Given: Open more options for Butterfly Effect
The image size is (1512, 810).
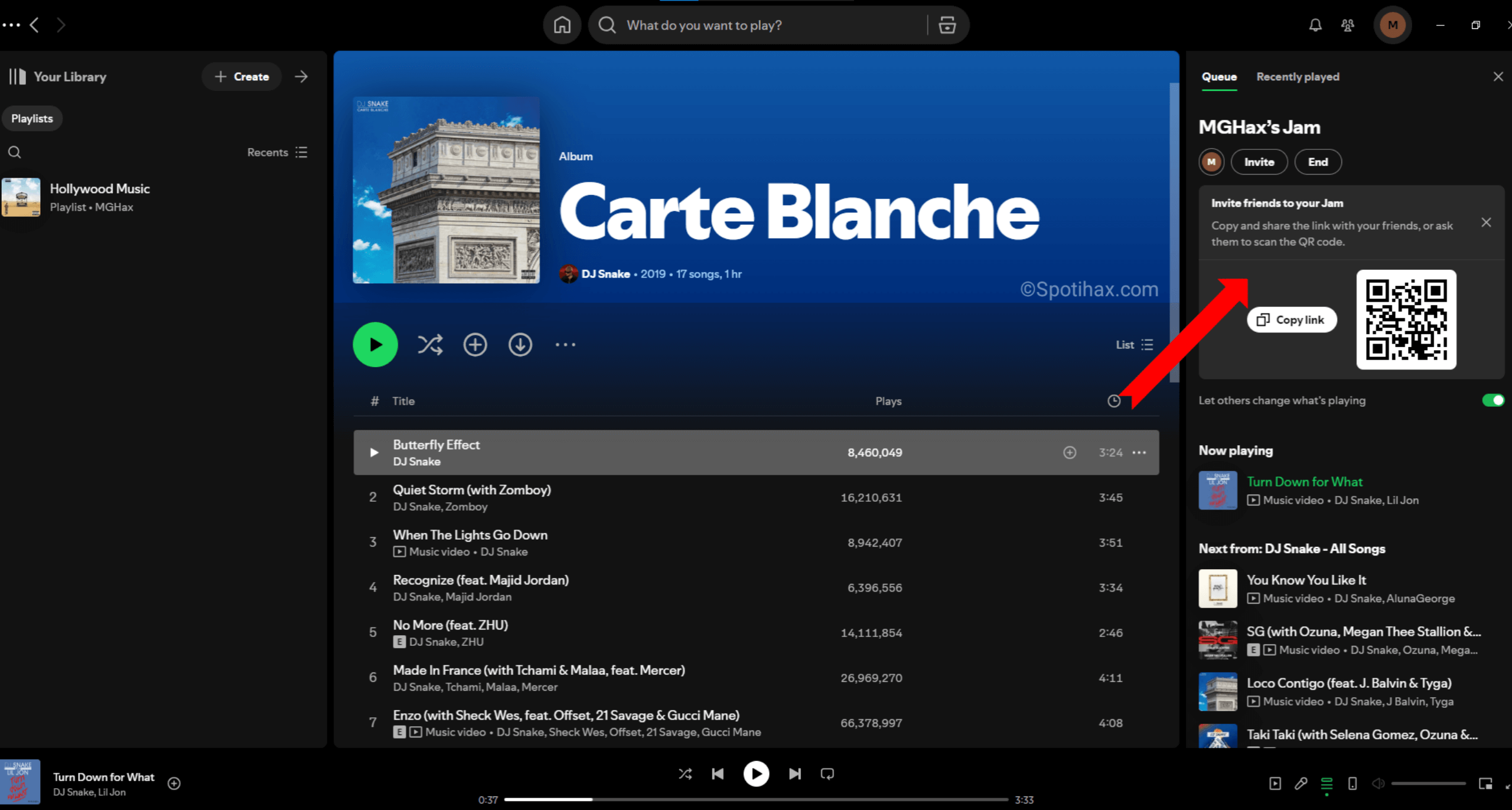Looking at the screenshot, I should click(1139, 452).
